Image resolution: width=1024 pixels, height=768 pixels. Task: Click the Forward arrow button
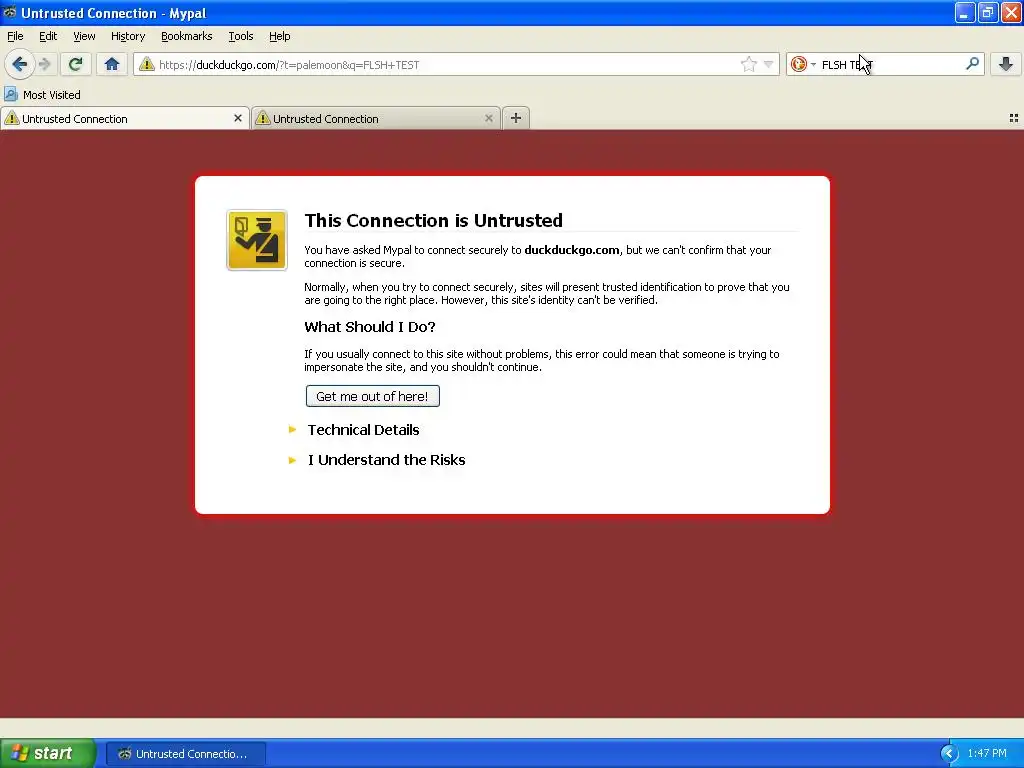45,64
